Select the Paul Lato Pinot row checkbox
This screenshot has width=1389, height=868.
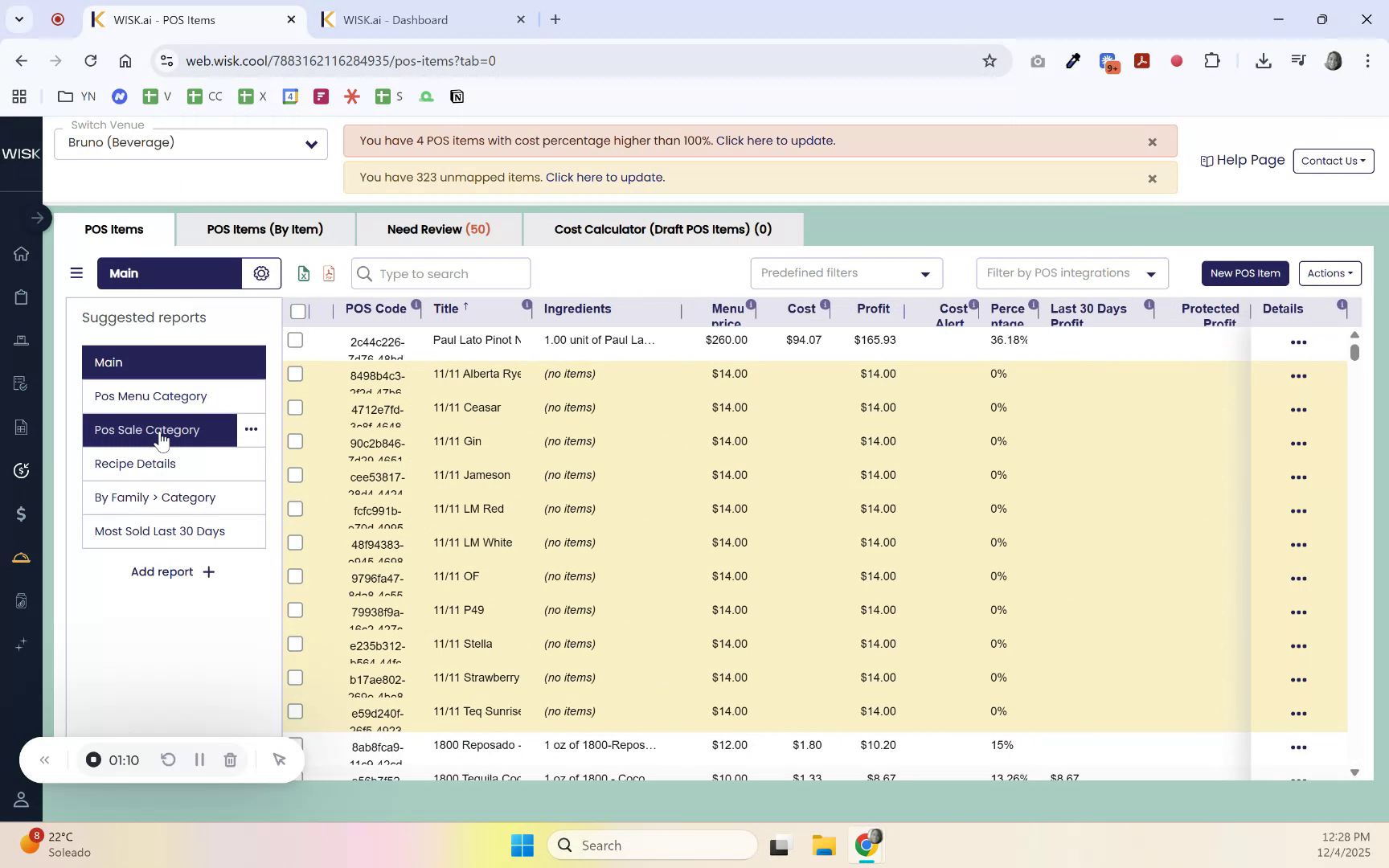click(x=295, y=340)
